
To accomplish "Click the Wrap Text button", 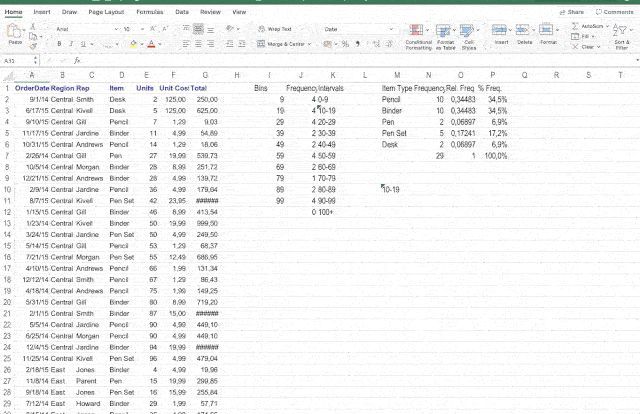I will [275, 30].
